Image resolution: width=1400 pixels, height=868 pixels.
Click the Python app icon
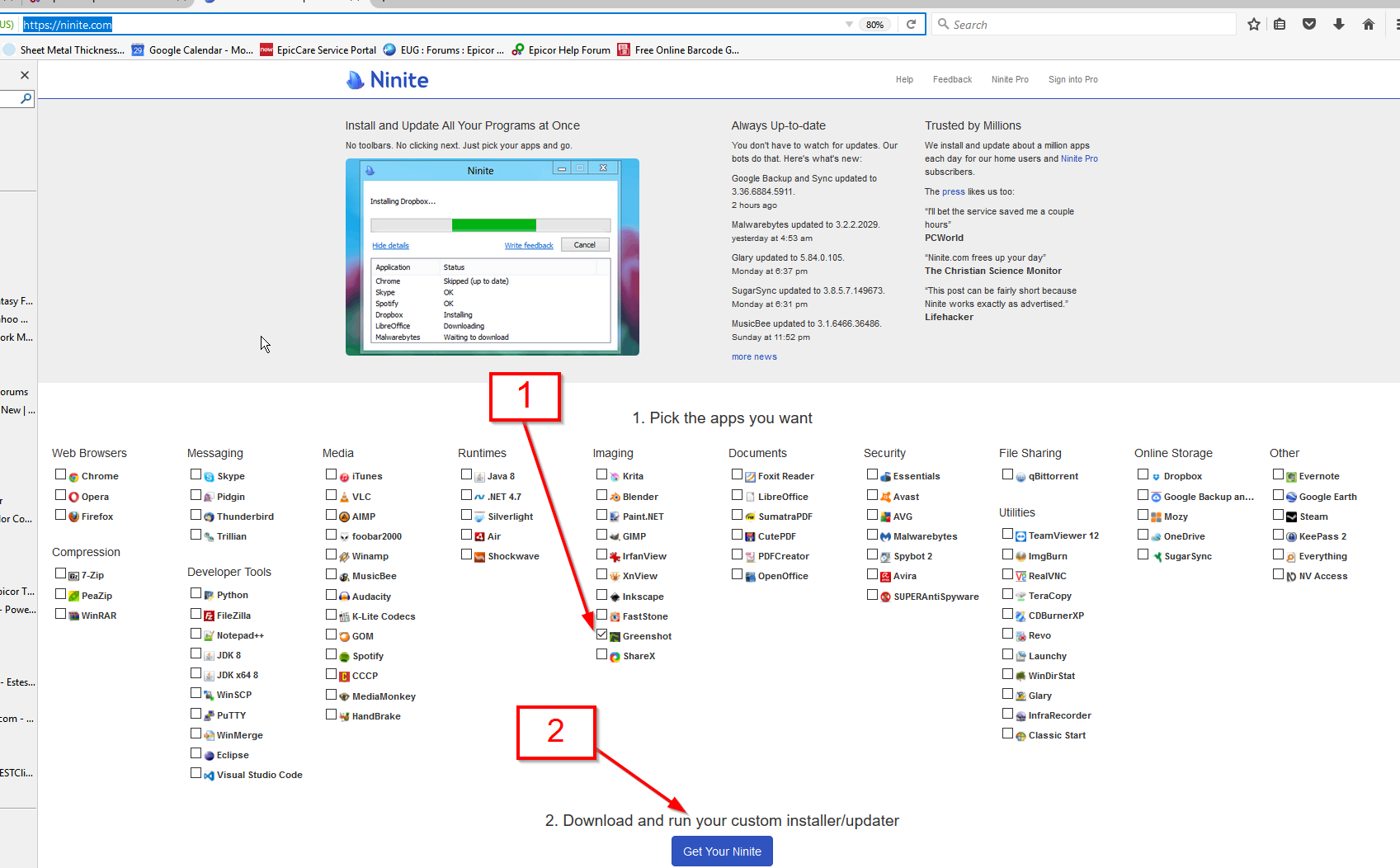210,595
